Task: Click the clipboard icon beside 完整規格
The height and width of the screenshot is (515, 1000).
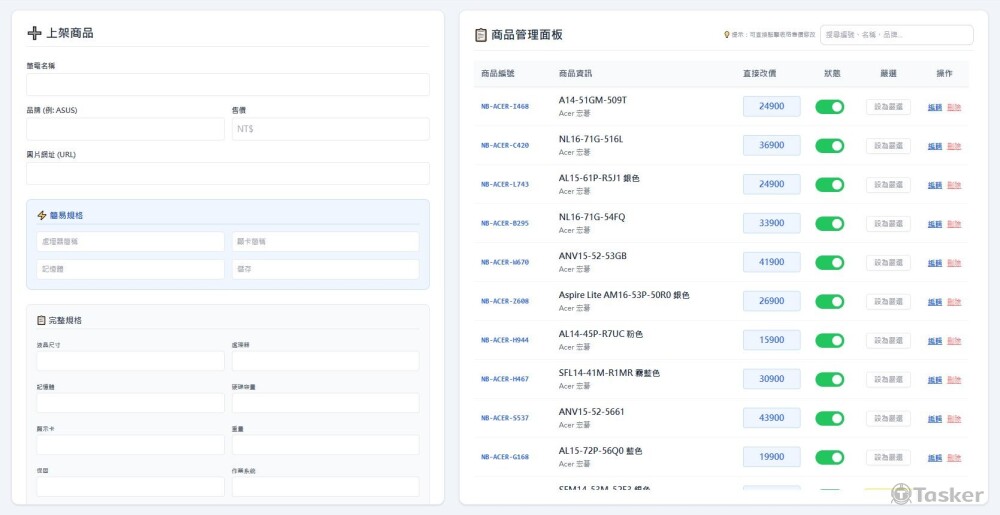Action: (x=41, y=320)
